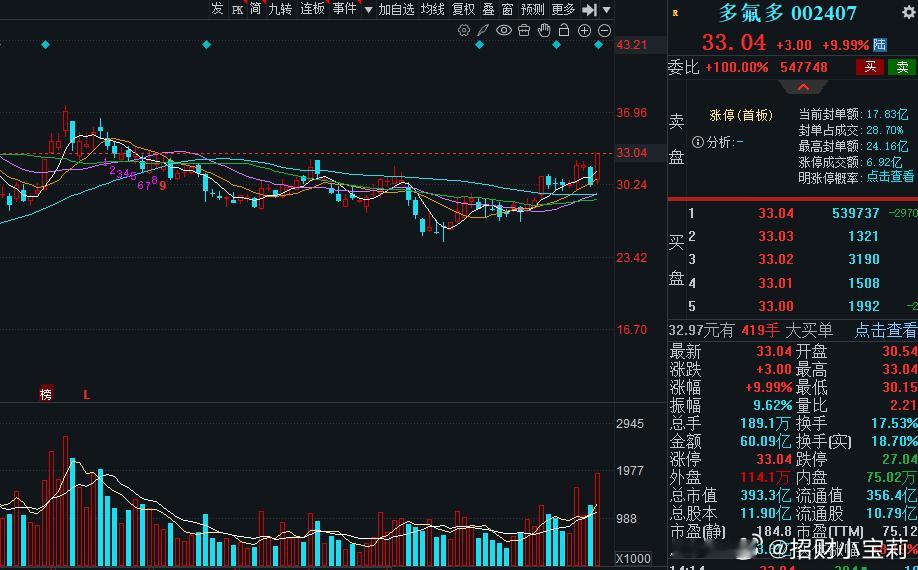Open 更多 more menu
The height and width of the screenshot is (570, 918).
coord(563,9)
